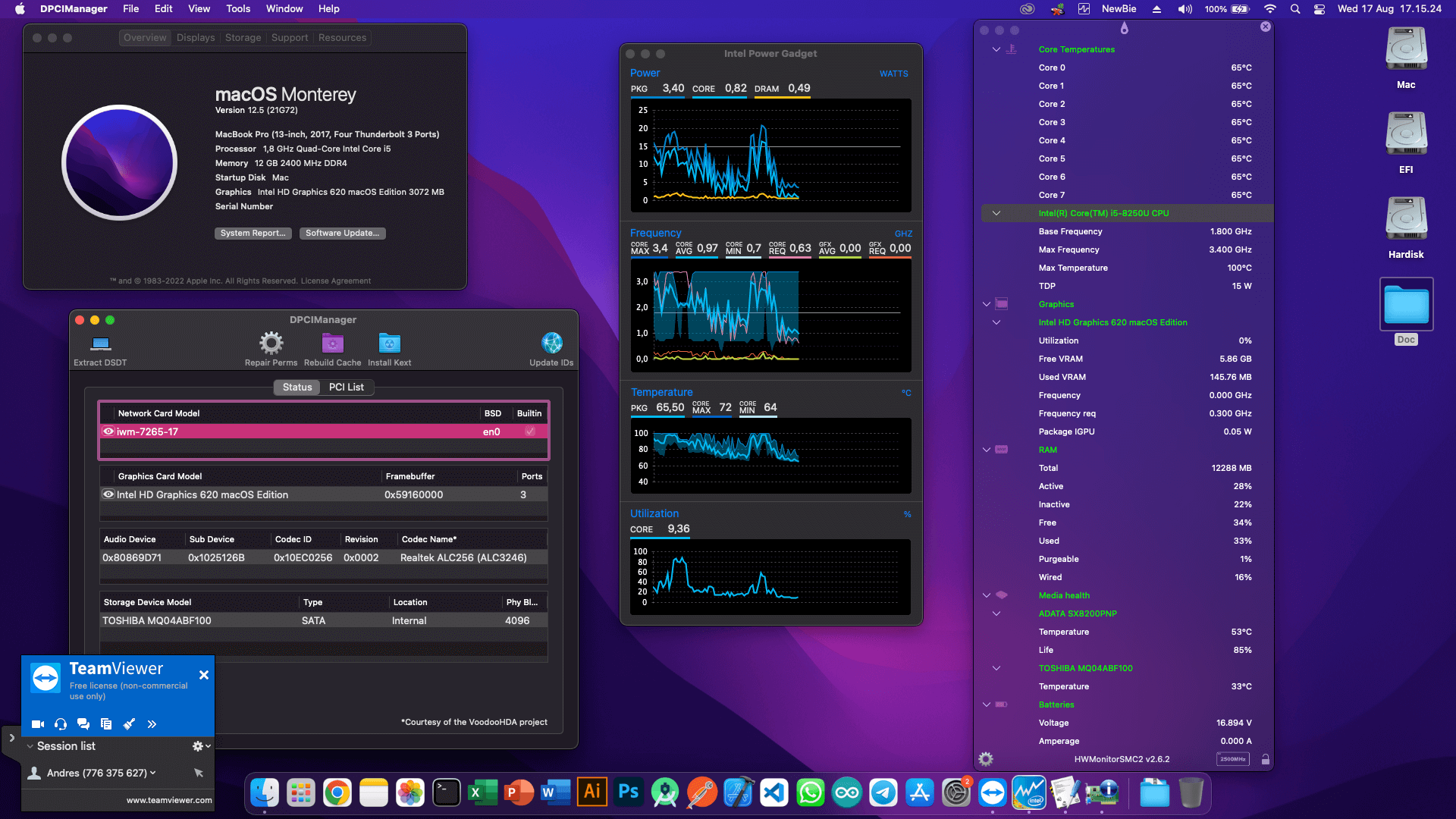Viewport: 1456px width, 819px height.
Task: Open the Hardisk drive on desktop
Action: point(1406,219)
